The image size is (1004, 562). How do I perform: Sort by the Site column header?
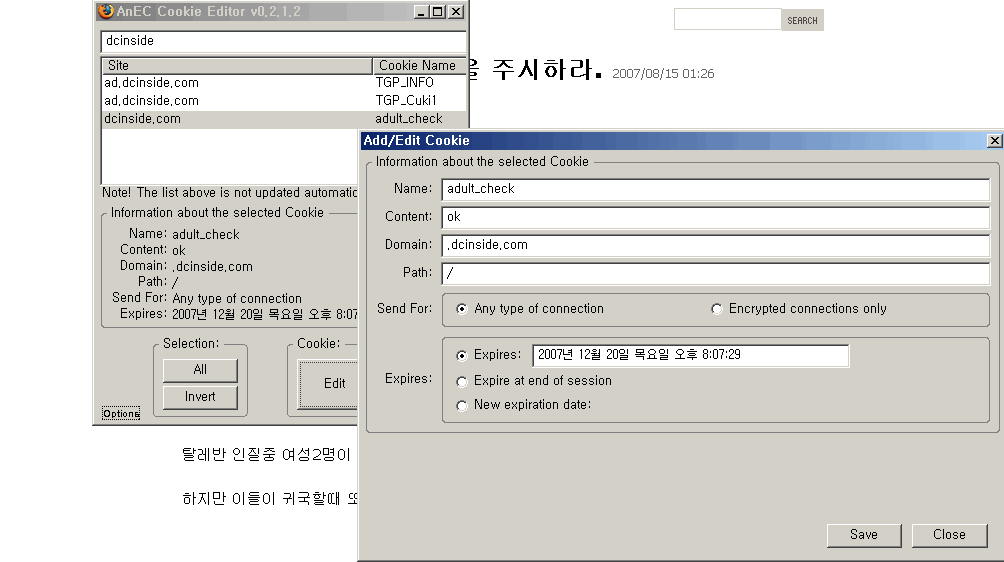pyautogui.click(x=237, y=65)
